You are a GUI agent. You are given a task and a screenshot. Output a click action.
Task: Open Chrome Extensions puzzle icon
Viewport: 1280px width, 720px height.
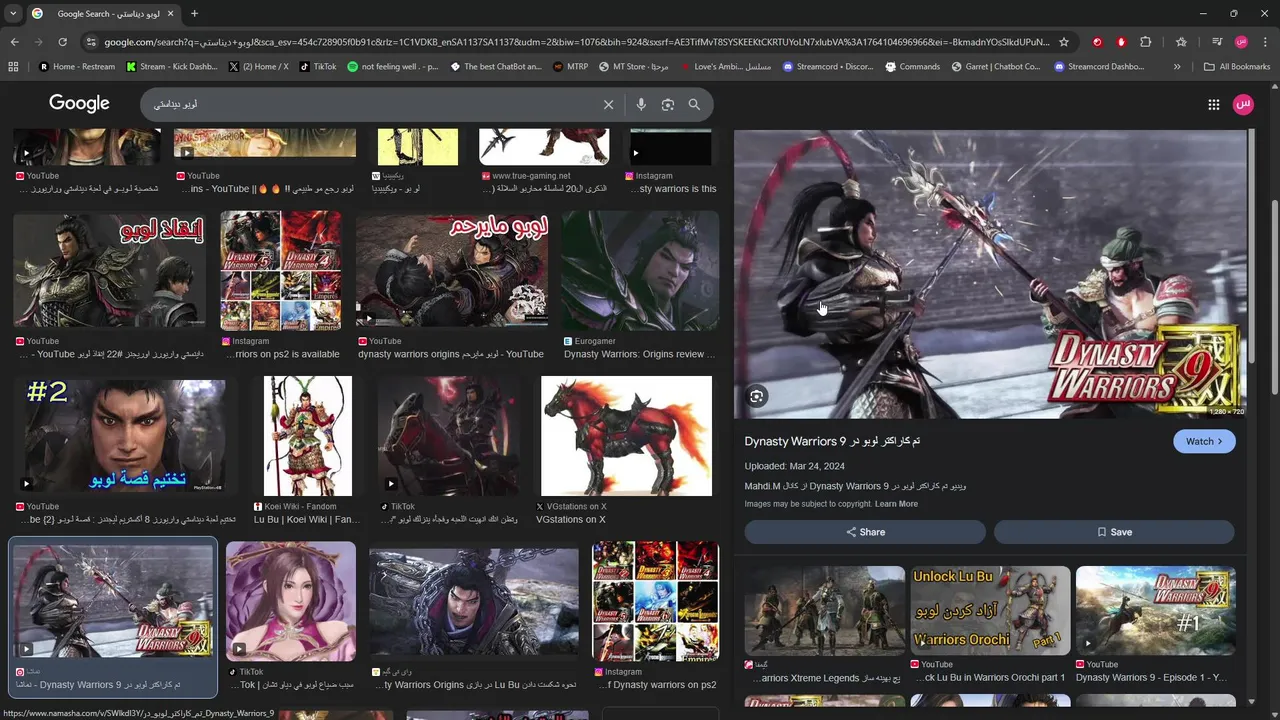[x=1146, y=42]
